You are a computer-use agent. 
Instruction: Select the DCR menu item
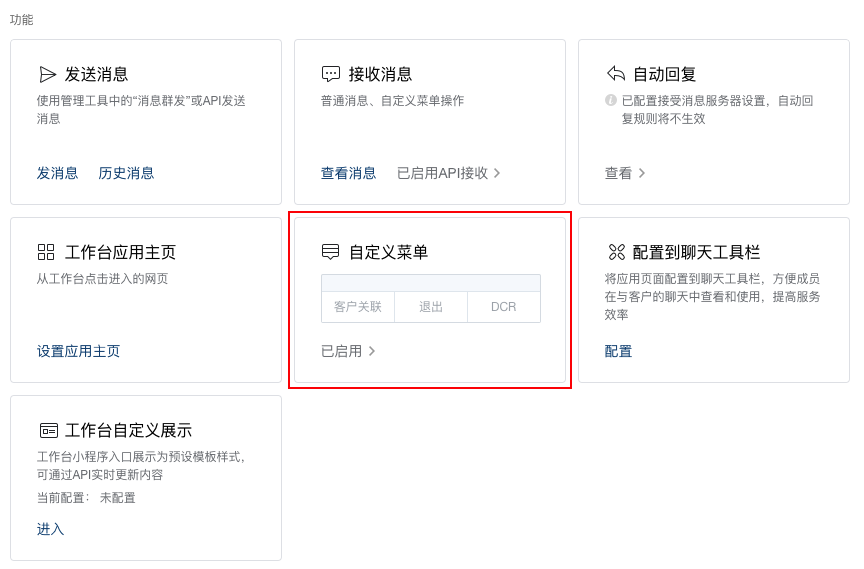pyautogui.click(x=504, y=307)
